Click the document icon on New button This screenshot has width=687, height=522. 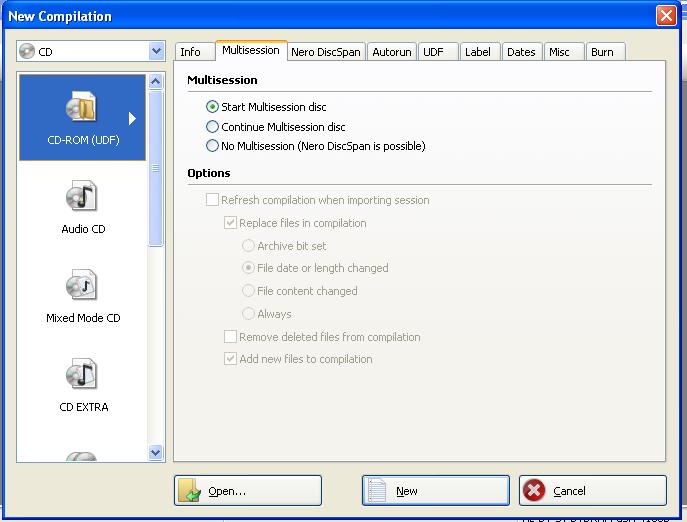pos(377,490)
